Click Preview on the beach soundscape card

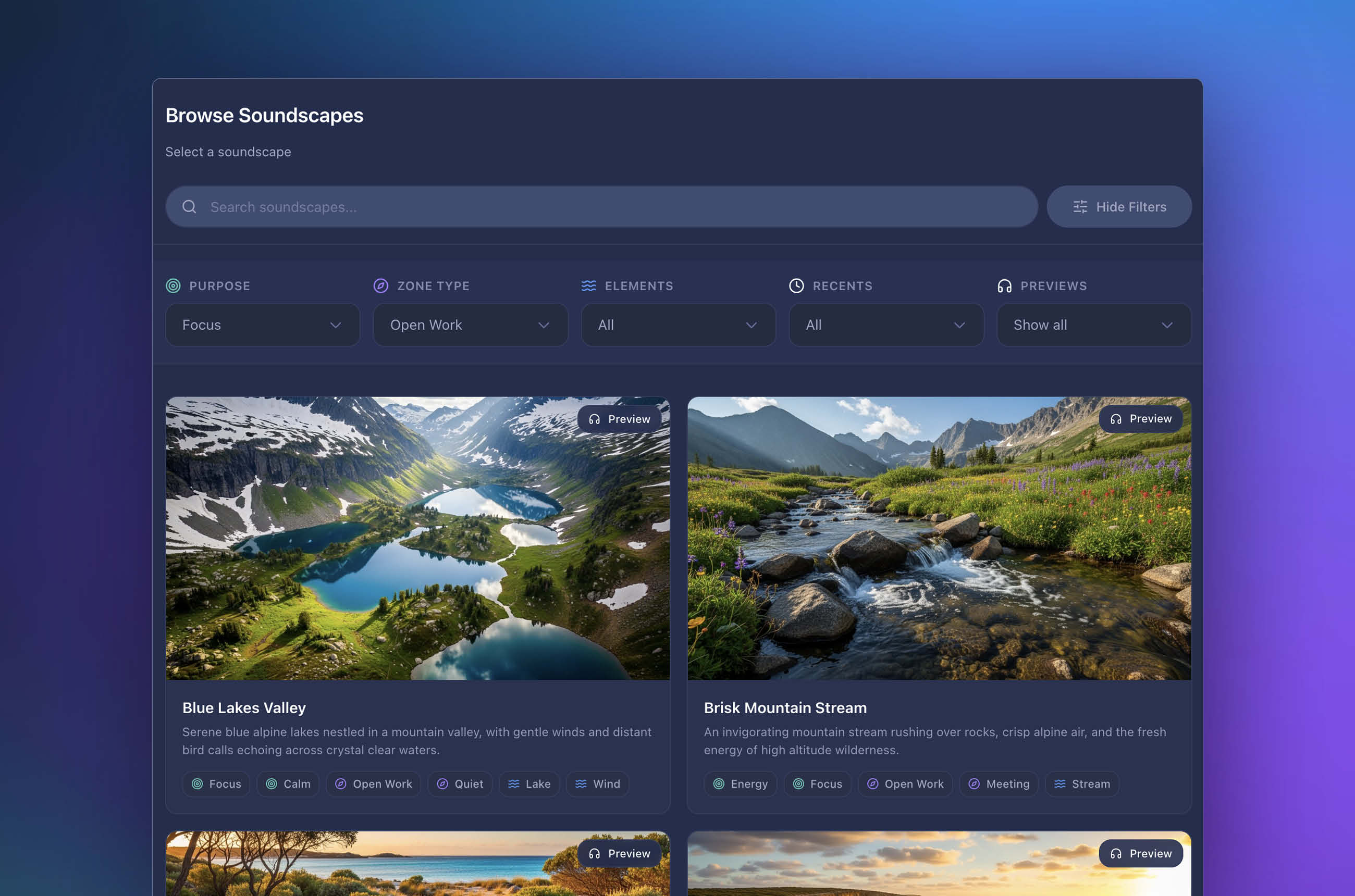[x=619, y=853]
